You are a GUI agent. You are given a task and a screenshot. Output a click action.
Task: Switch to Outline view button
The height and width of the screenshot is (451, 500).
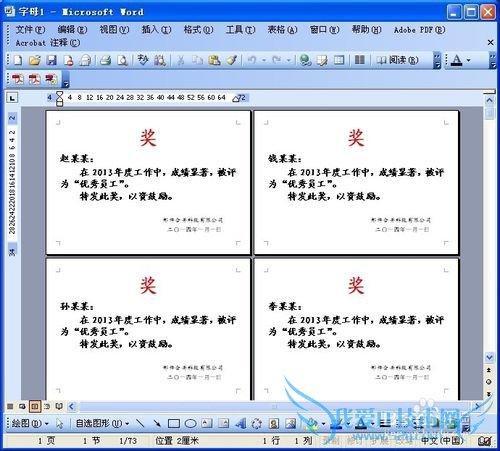47,406
